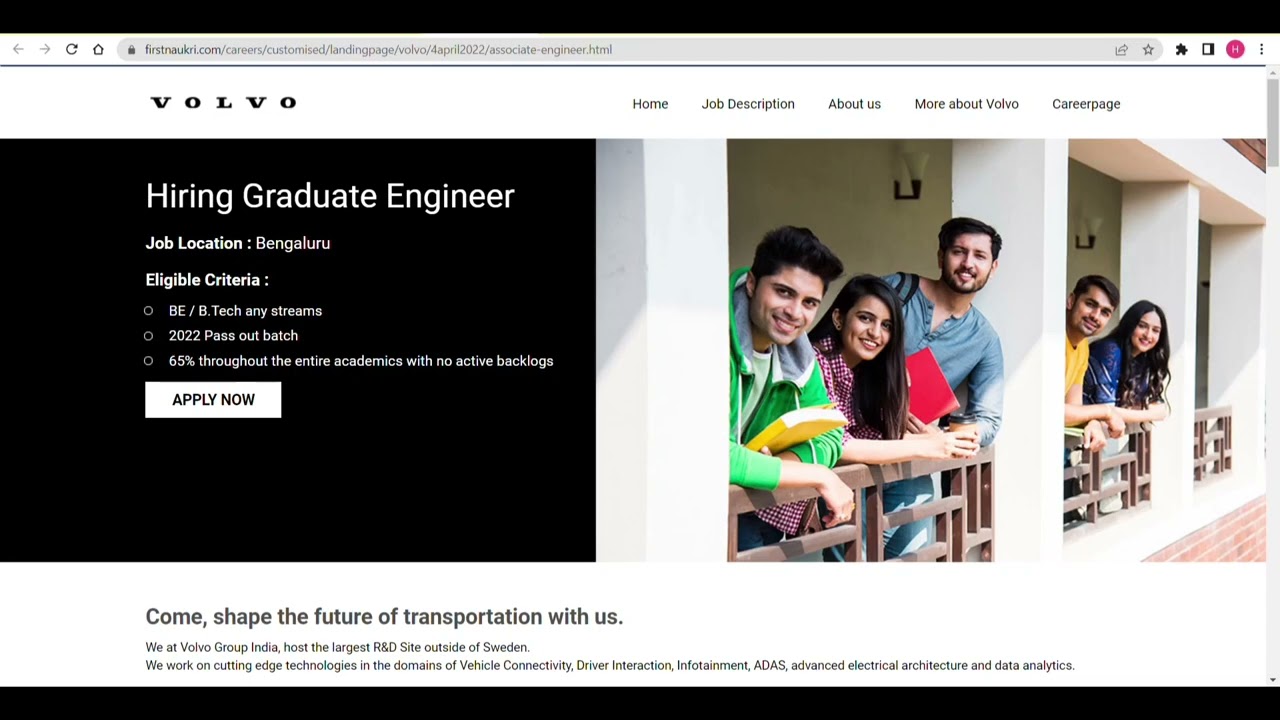Click the browser Back arrow
The height and width of the screenshot is (720, 1280).
tap(18, 49)
